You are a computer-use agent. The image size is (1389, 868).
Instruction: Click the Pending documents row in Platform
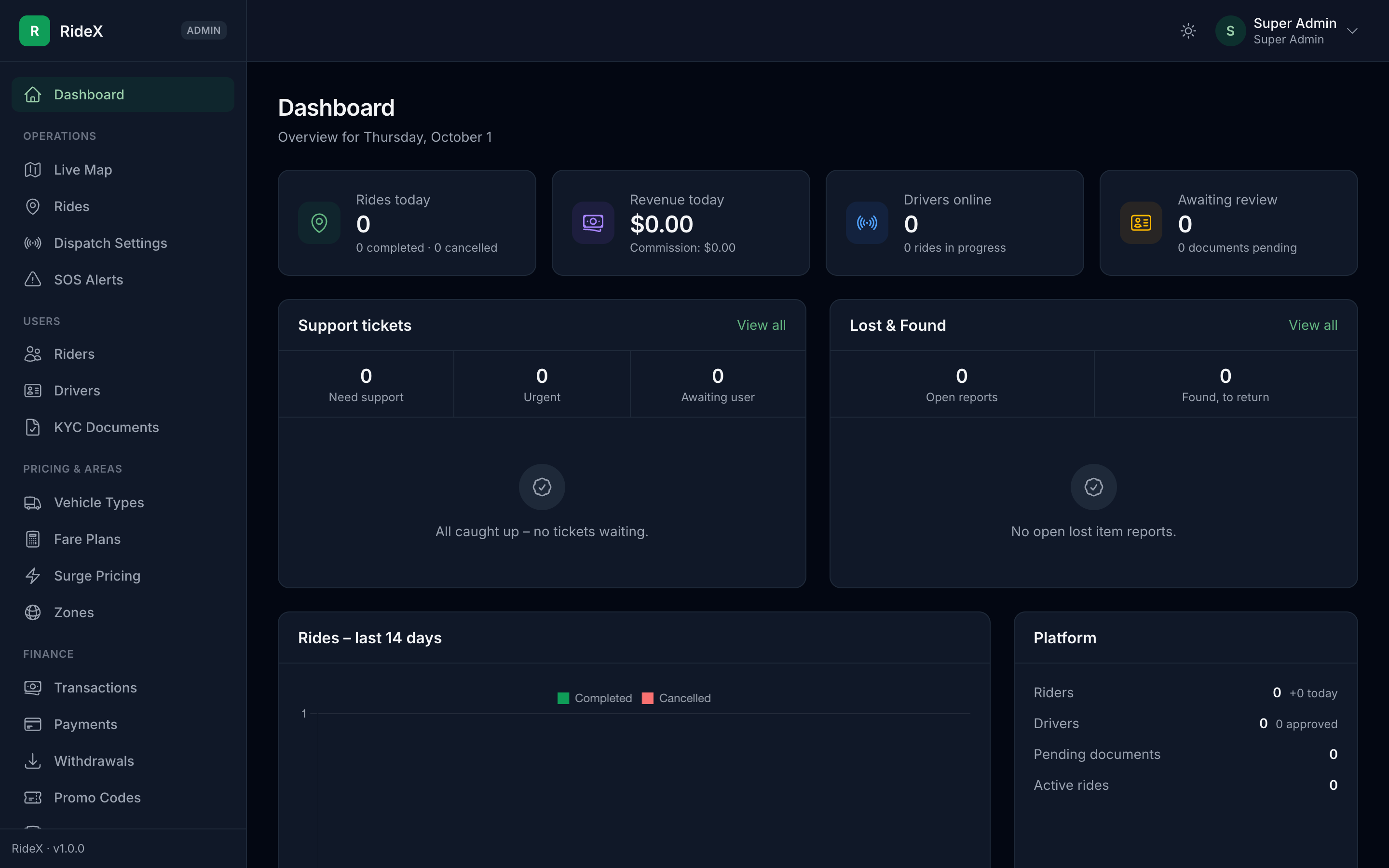pos(1185,754)
